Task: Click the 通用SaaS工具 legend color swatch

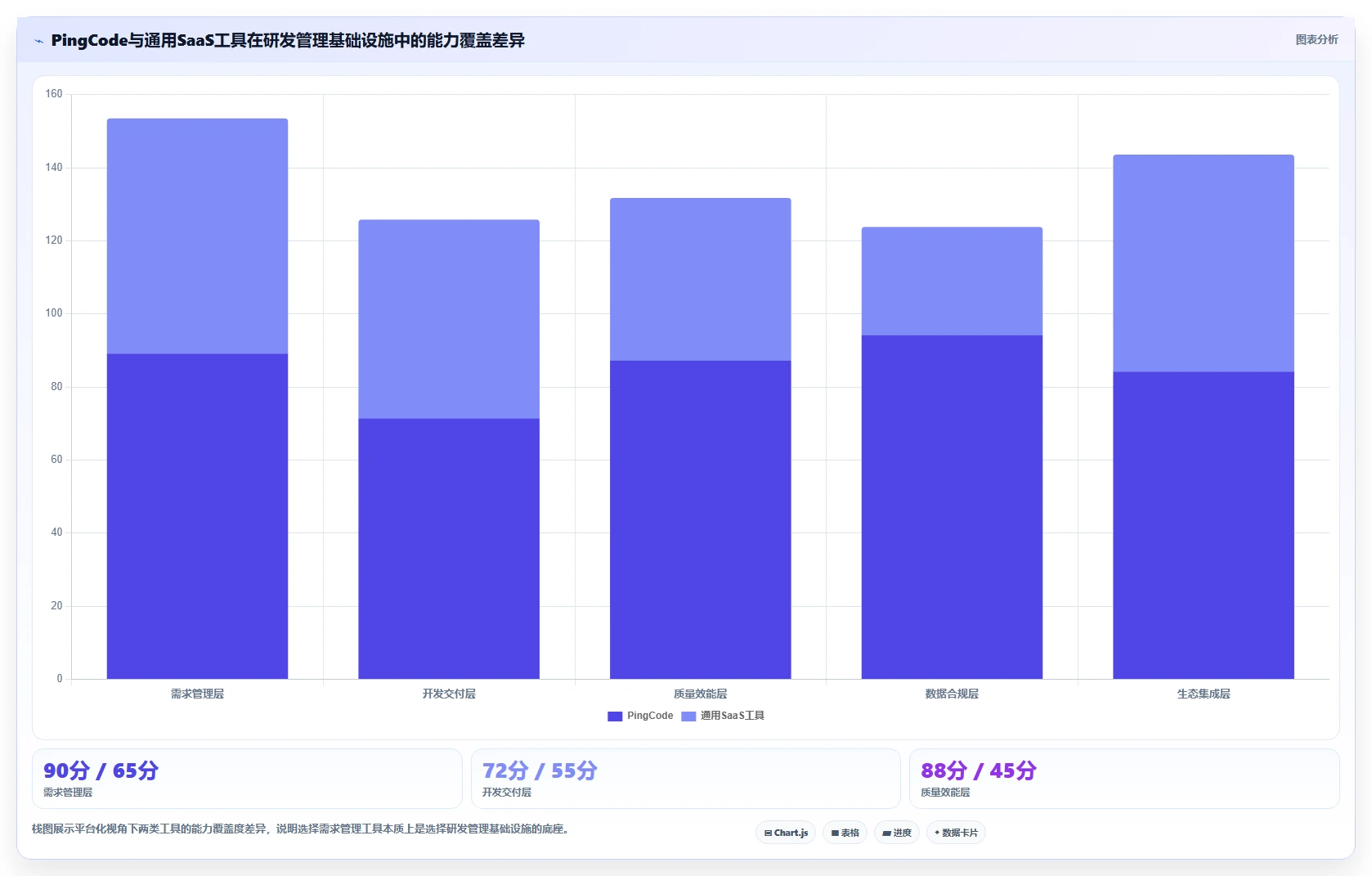Action: (688, 716)
